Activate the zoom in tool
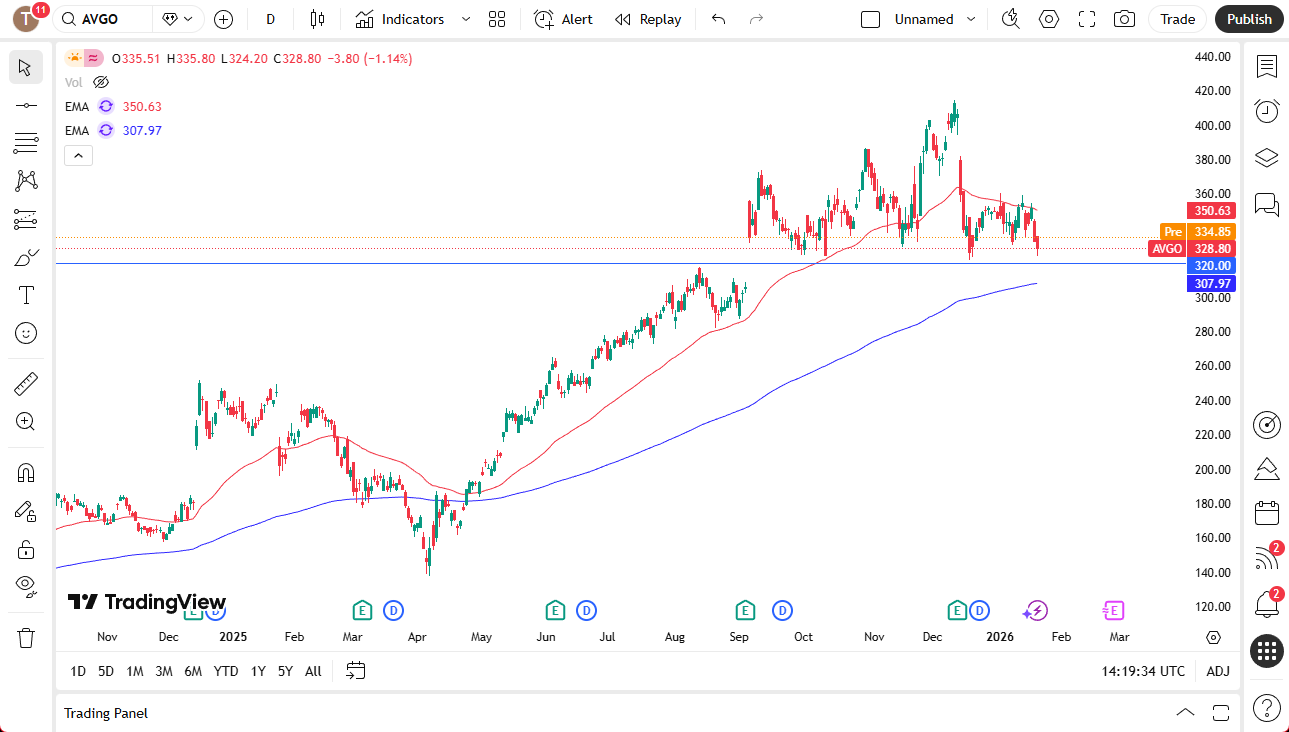 [26, 422]
